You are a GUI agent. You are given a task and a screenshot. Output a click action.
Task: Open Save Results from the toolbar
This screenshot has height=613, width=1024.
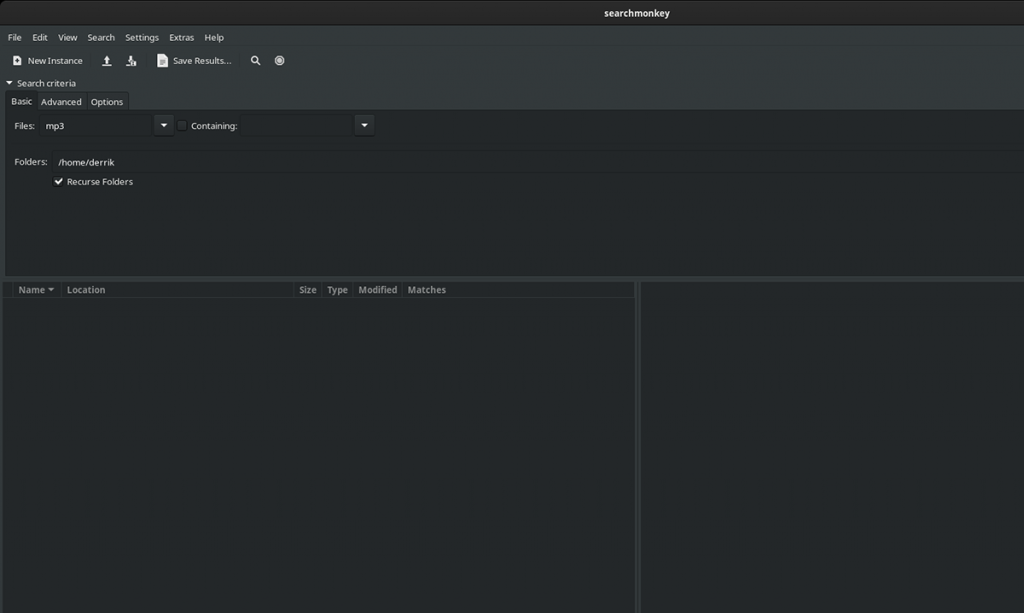pyautogui.click(x=193, y=60)
